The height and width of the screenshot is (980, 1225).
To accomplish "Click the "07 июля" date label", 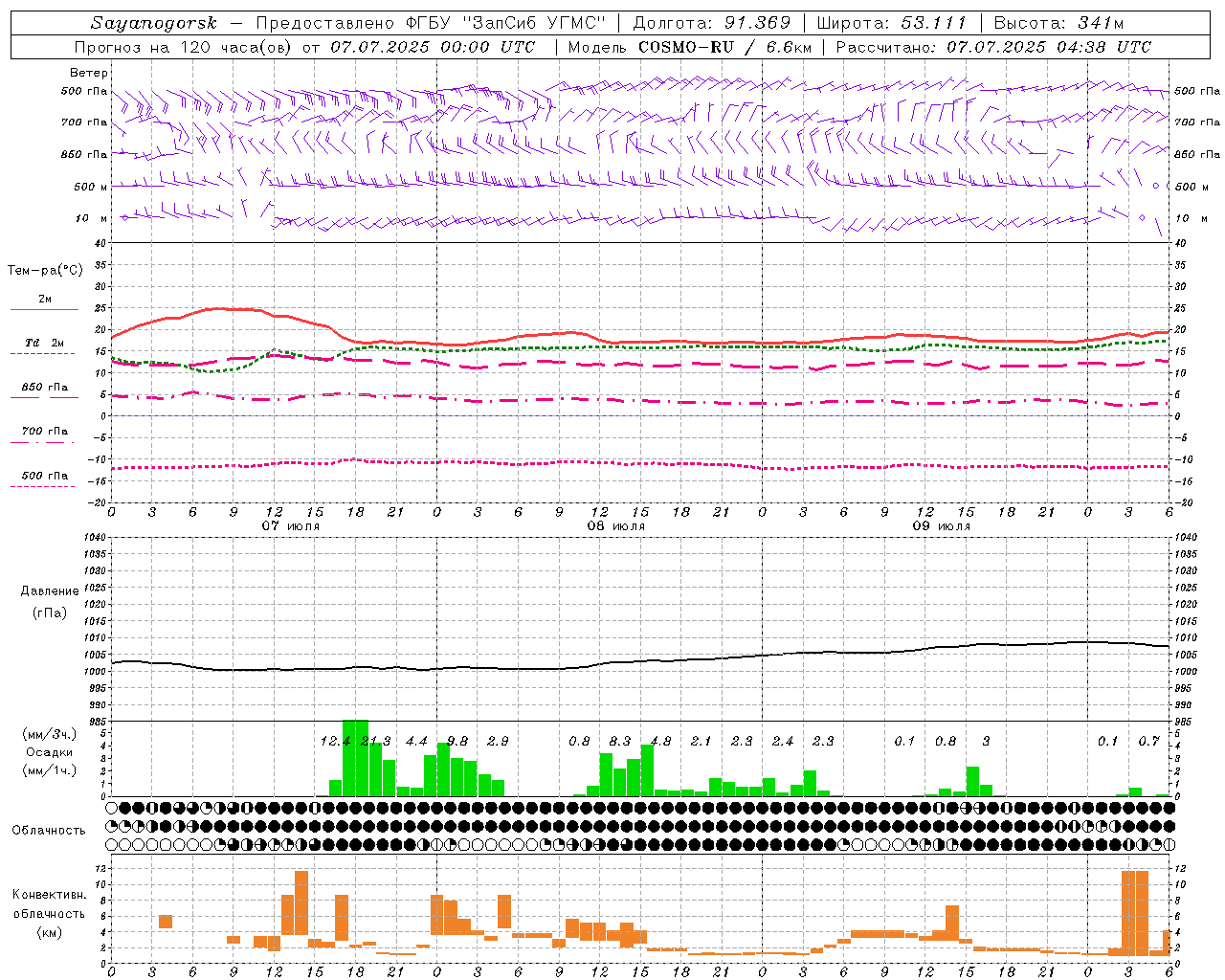I will click(291, 526).
